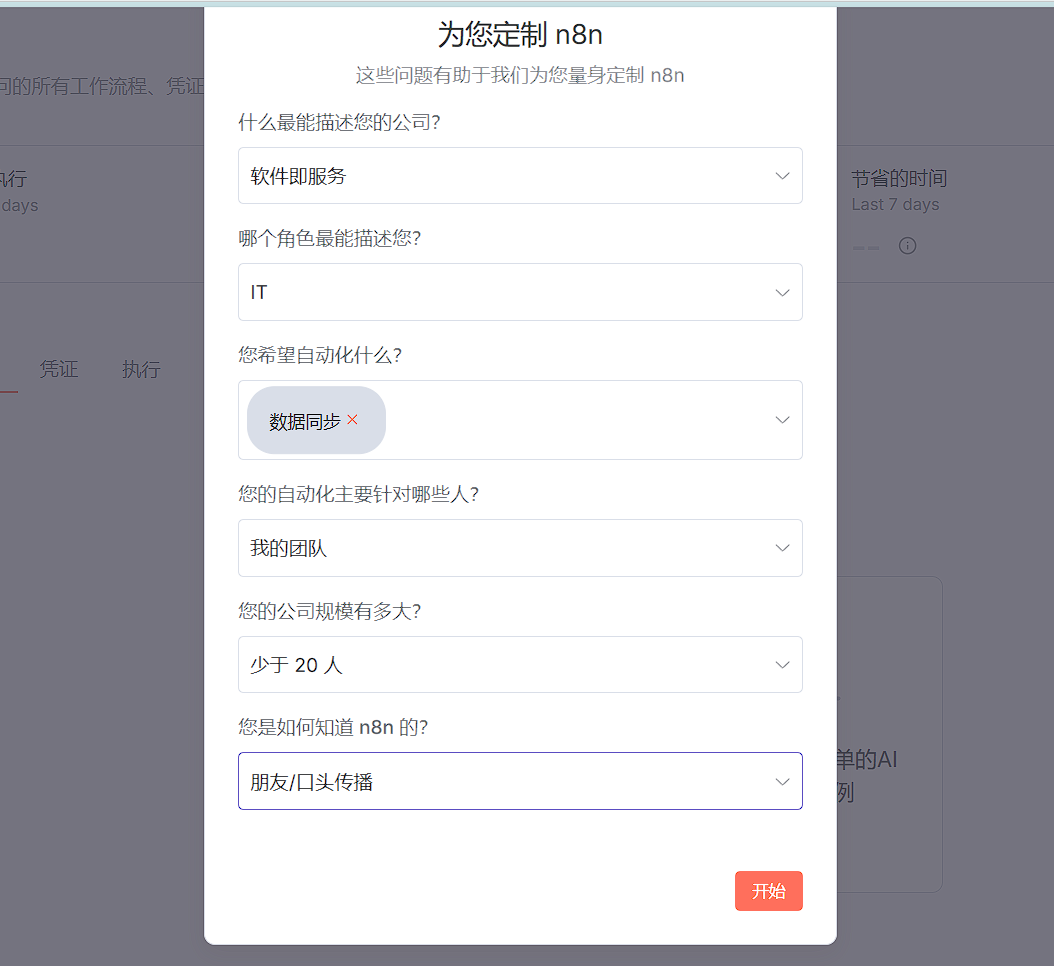The width and height of the screenshot is (1054, 966).
Task: Expand the automation goals multi-select field
Action: tap(520, 420)
